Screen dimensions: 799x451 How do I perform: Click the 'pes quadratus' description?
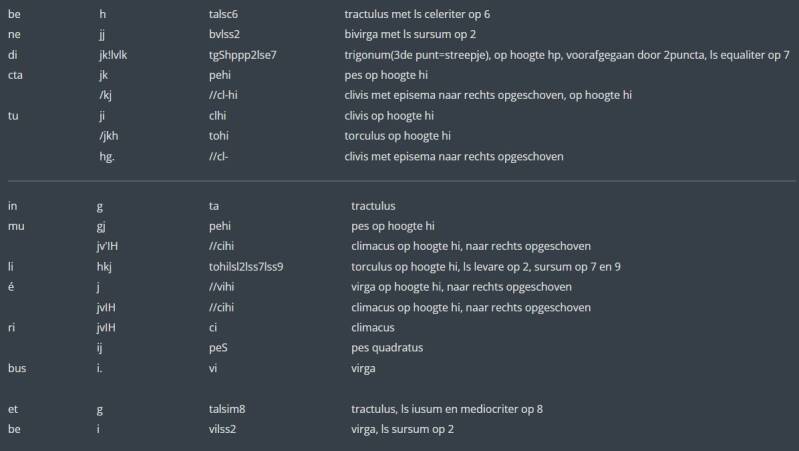388,347
